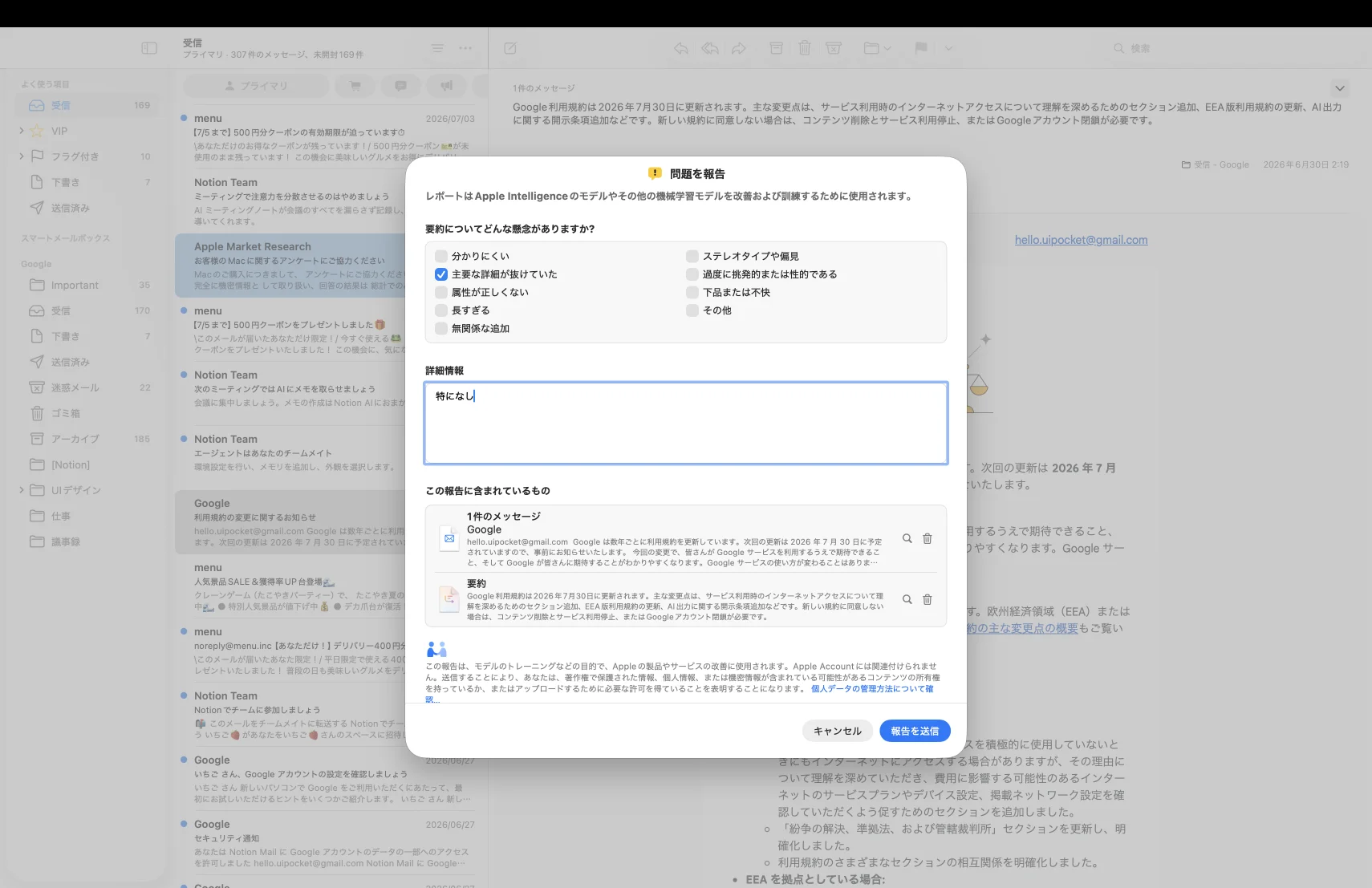
Task: Open the Google 受信 folder with 170 count
Action: [x=87, y=310]
